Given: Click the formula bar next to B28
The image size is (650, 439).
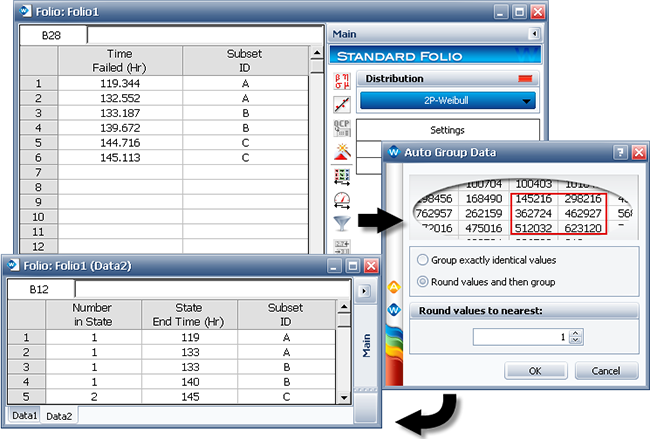Looking at the screenshot, I should click(x=205, y=35).
